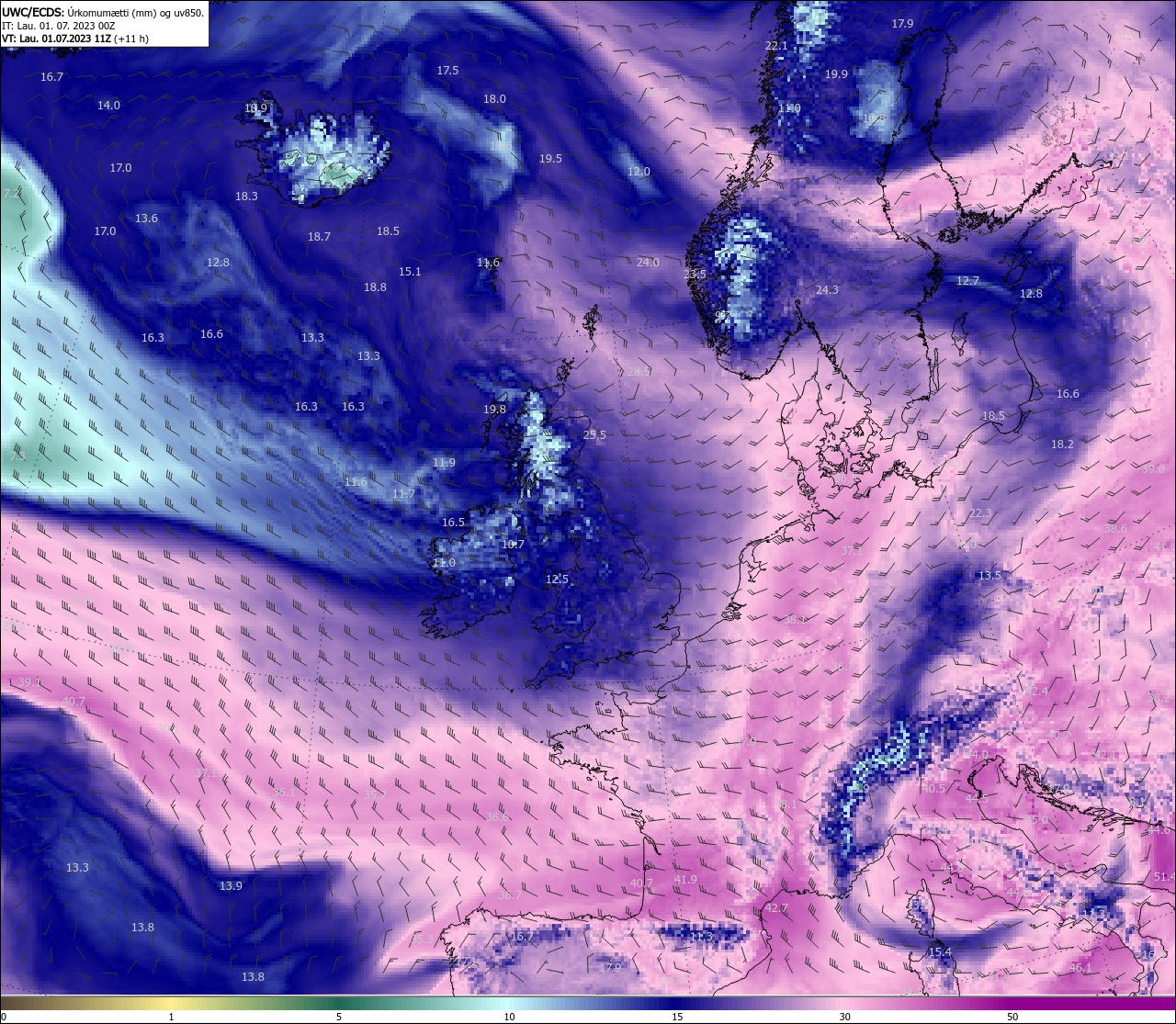1176x1024 pixels.
Task: Click the 22.3 map value
Action: click(x=980, y=513)
